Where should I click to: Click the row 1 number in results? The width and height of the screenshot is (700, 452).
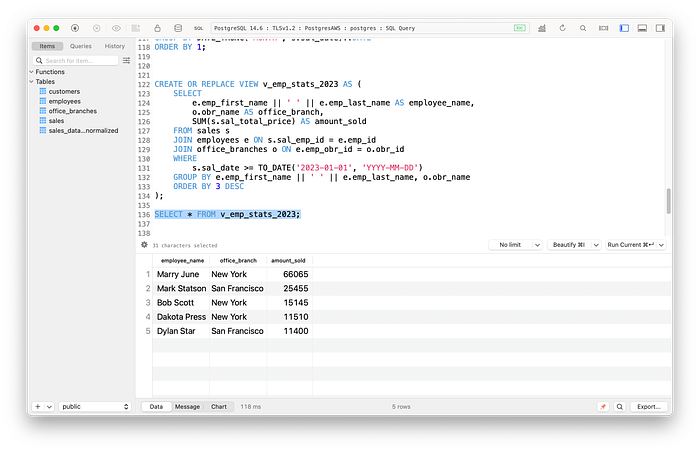148,274
